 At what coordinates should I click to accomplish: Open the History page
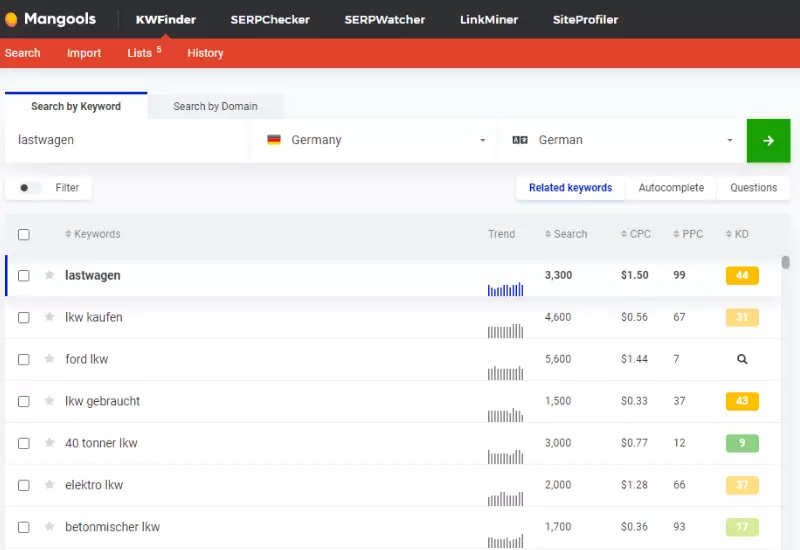tap(205, 53)
